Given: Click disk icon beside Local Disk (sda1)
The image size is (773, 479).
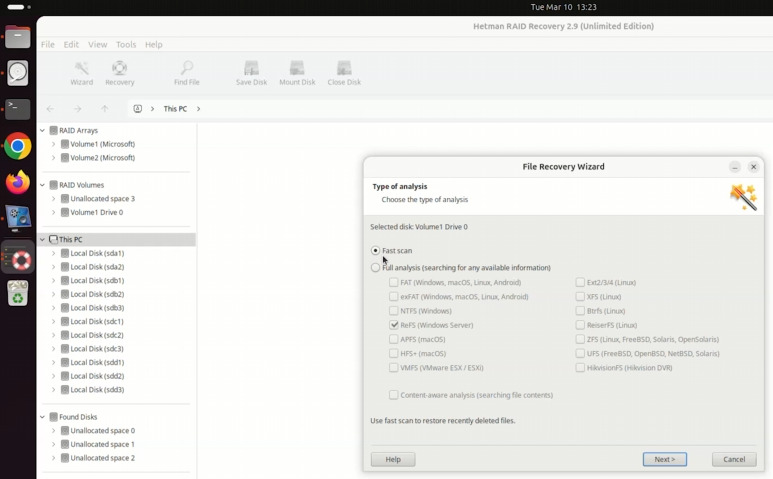Looking at the screenshot, I should (65, 253).
